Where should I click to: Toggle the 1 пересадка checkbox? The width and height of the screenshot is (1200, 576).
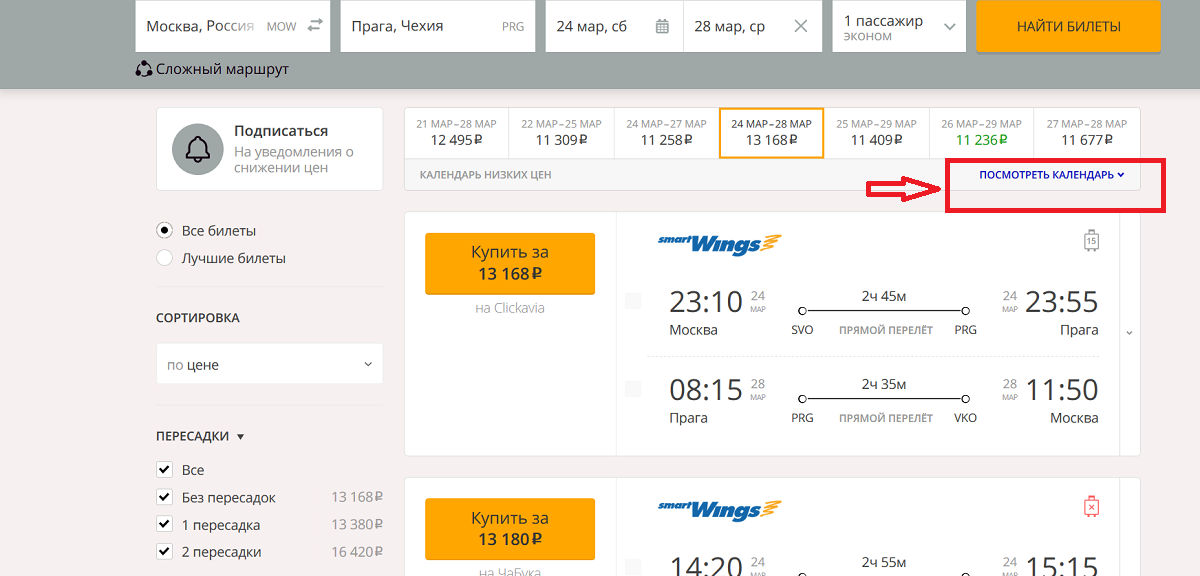165,525
